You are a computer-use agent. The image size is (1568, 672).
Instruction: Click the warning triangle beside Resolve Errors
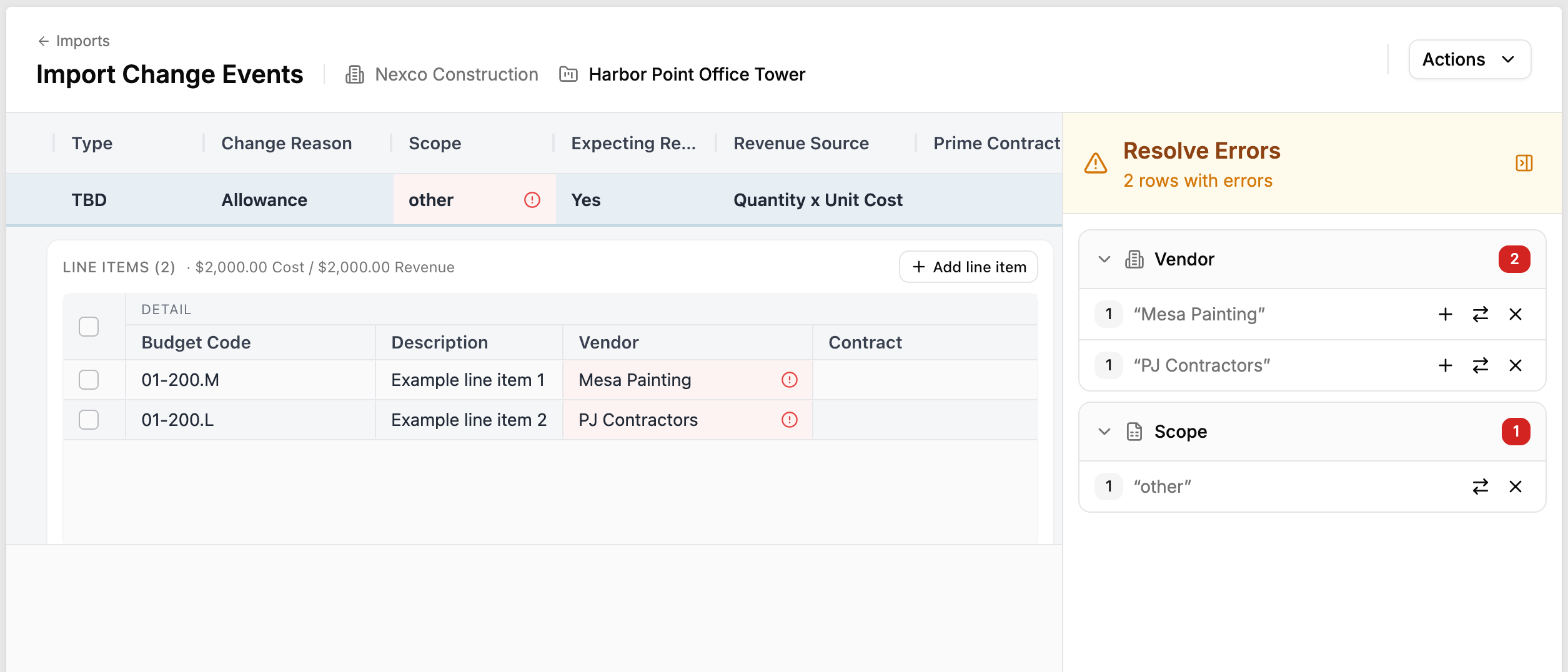tap(1096, 164)
